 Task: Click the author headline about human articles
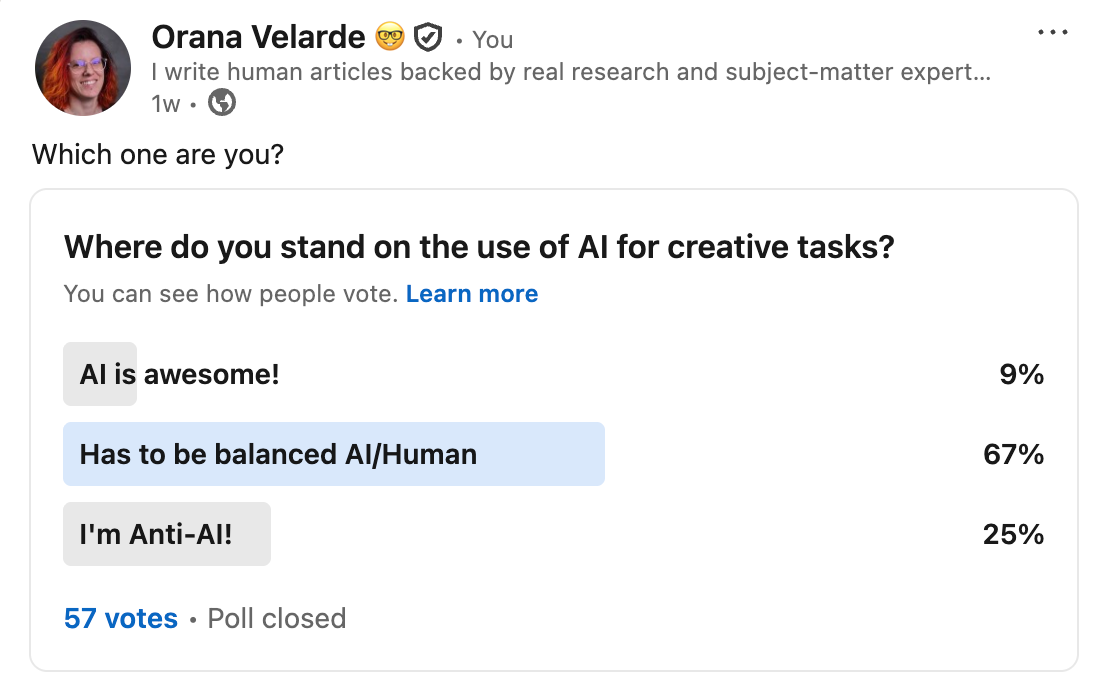coord(570,73)
